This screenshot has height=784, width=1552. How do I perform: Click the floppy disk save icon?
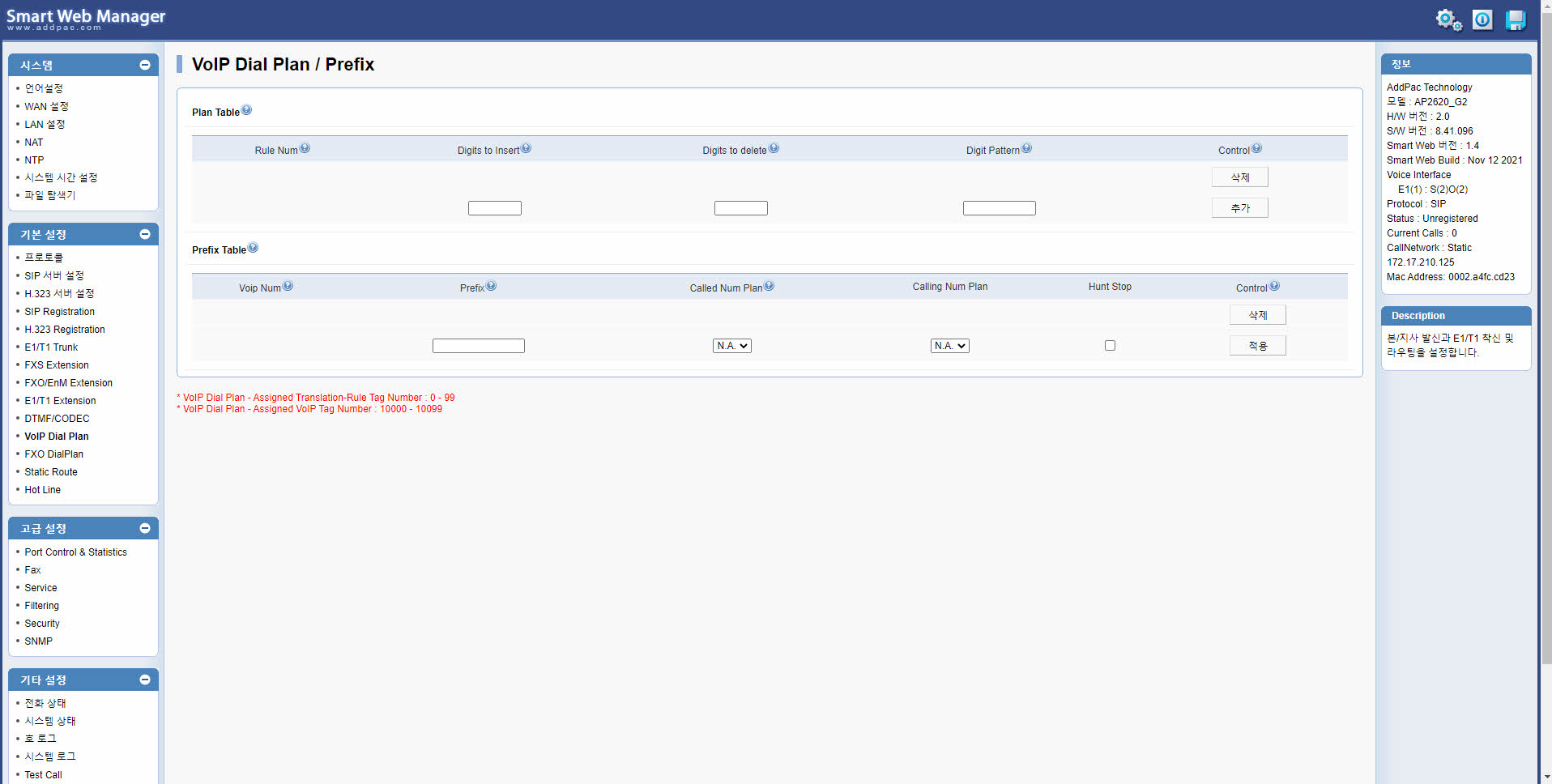pyautogui.click(x=1515, y=19)
